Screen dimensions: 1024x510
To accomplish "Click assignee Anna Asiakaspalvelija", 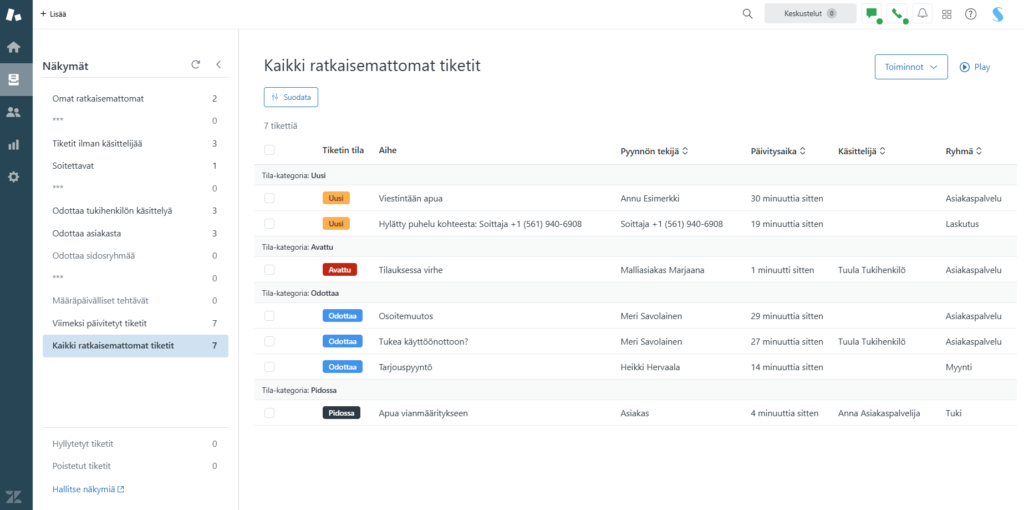I will [879, 413].
